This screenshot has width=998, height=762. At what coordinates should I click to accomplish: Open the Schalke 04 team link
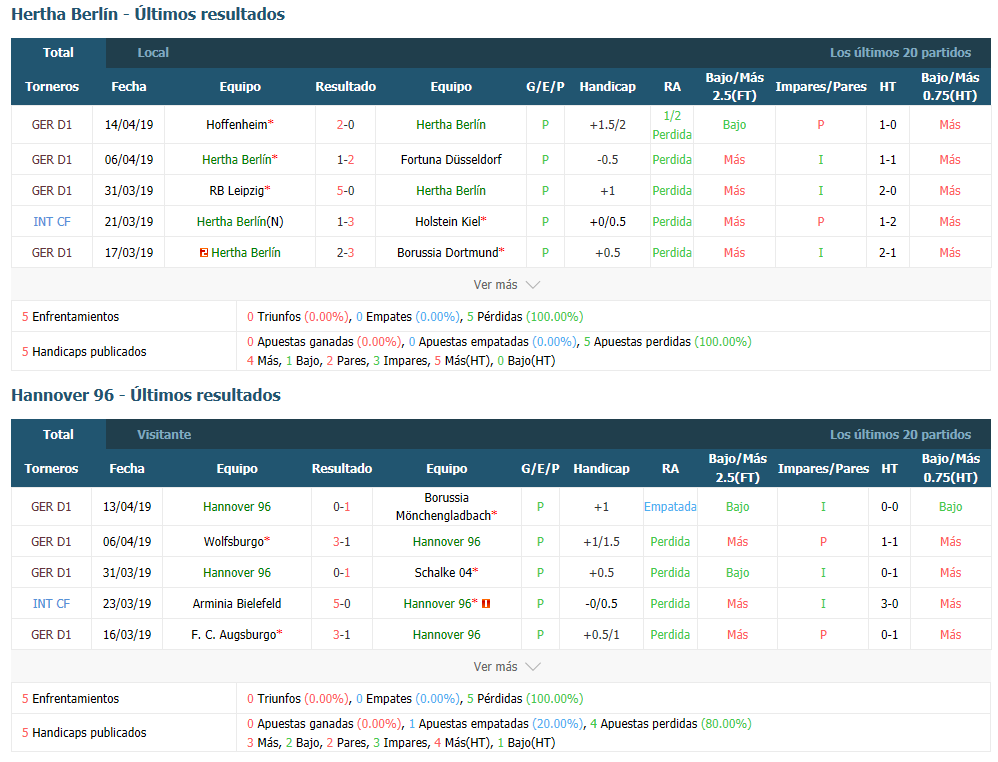point(444,573)
